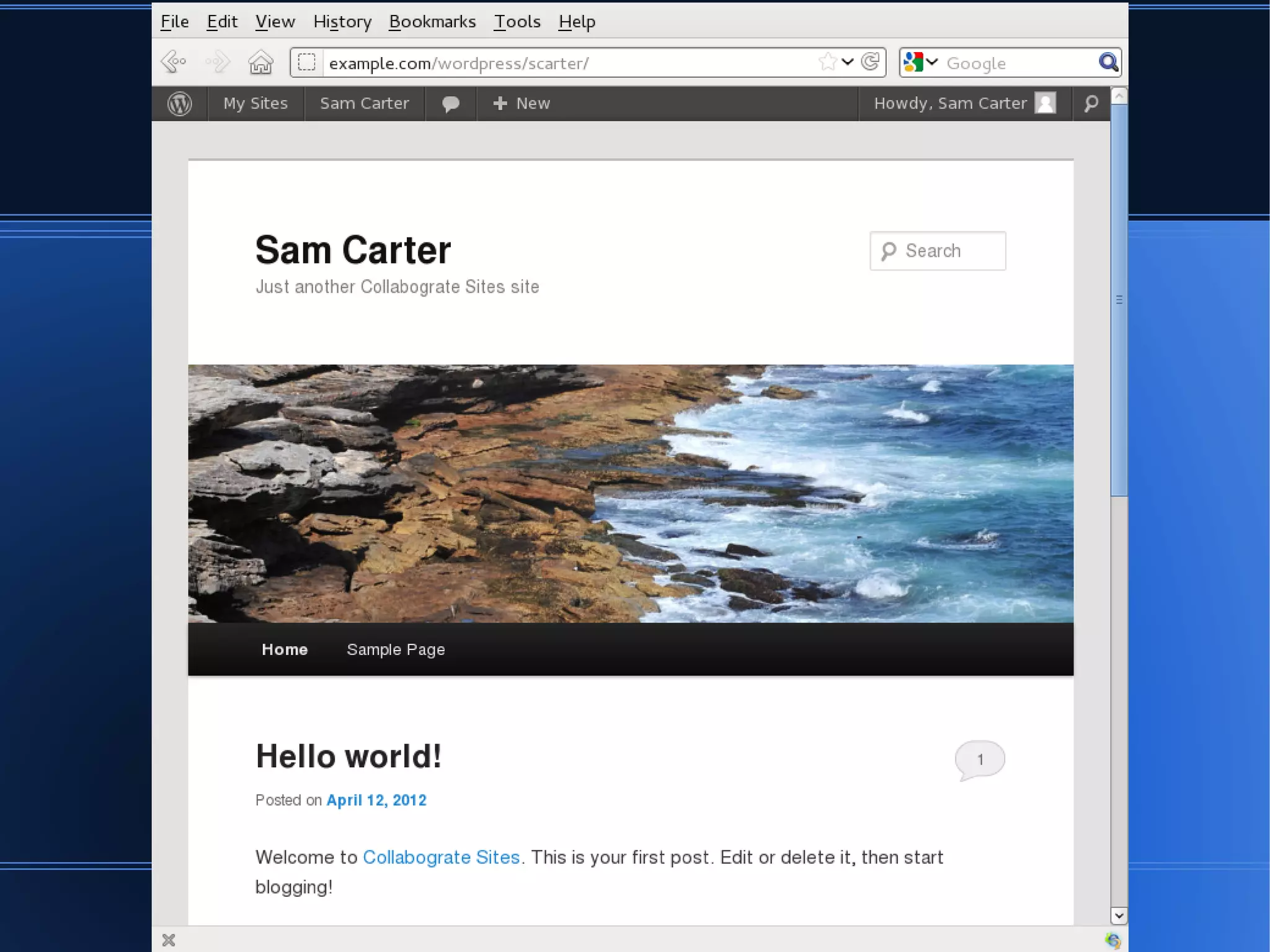1270x952 pixels.
Task: Go to browser home page icon
Action: (260, 63)
